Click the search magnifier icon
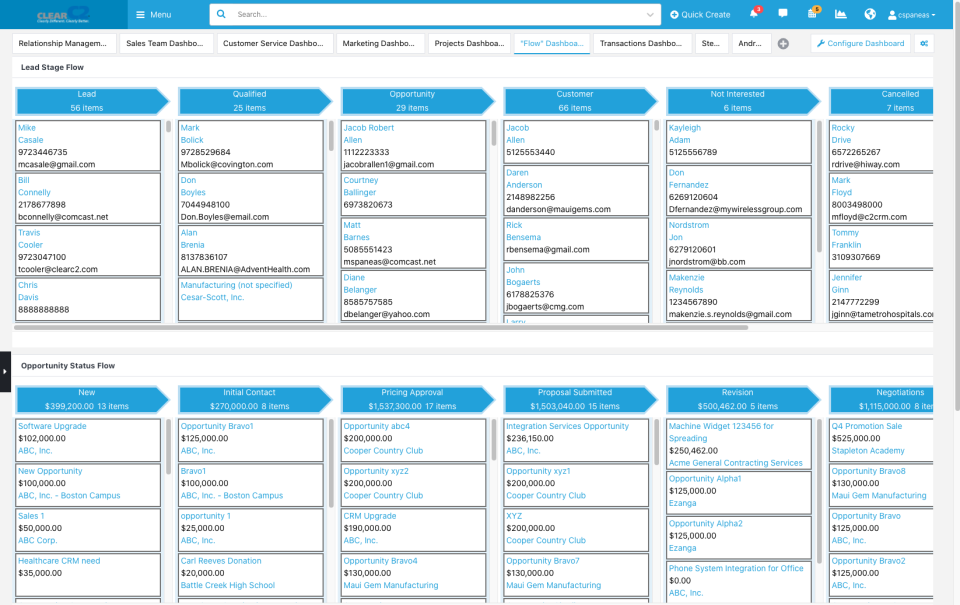 coord(221,14)
